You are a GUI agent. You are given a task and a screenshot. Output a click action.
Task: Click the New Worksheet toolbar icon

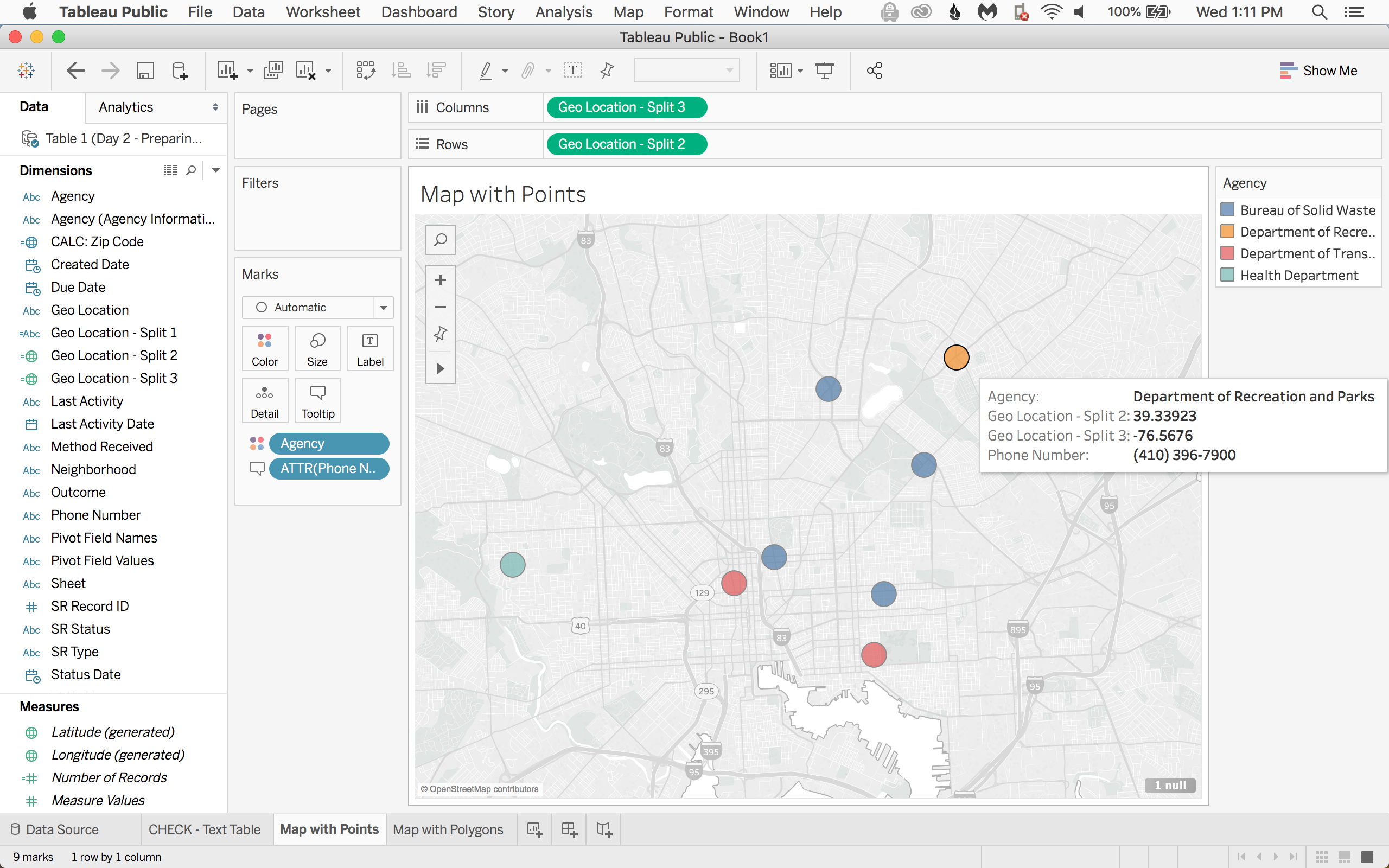(x=227, y=71)
